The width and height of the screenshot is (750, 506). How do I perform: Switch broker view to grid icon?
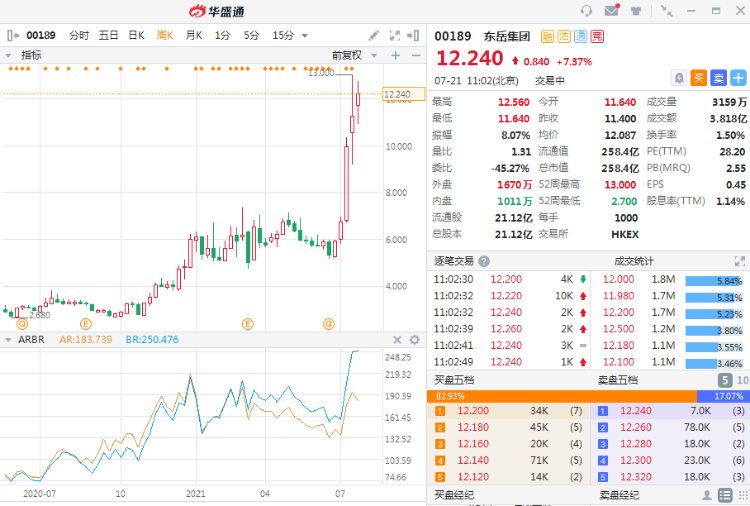[x=743, y=495]
